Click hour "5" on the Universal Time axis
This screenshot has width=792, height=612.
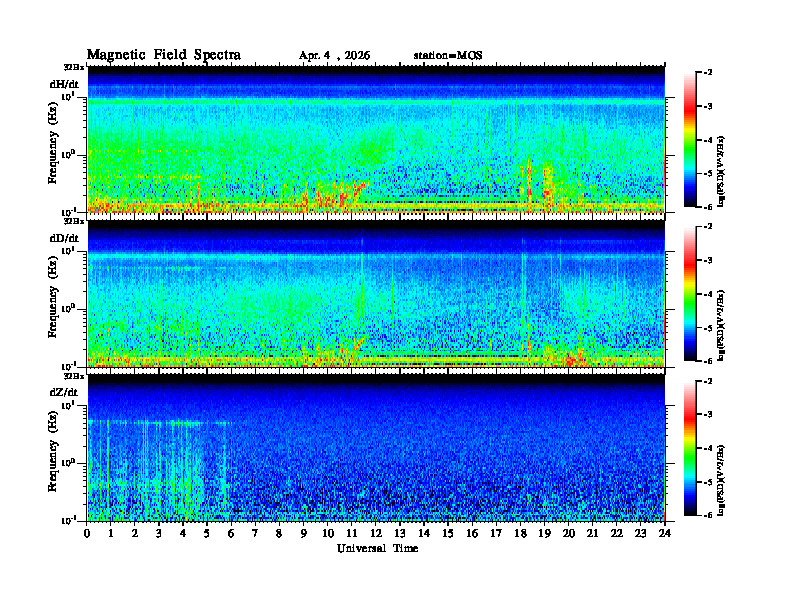click(x=207, y=533)
